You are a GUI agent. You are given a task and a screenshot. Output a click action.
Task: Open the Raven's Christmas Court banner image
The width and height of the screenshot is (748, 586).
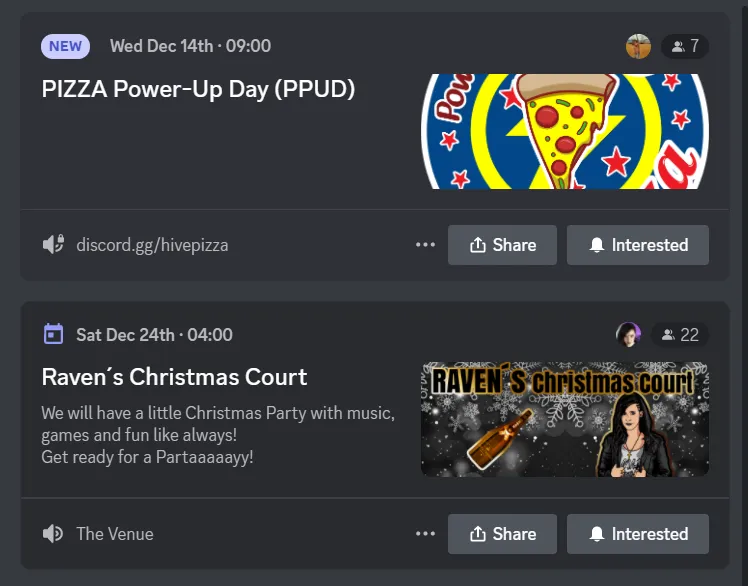pos(565,419)
